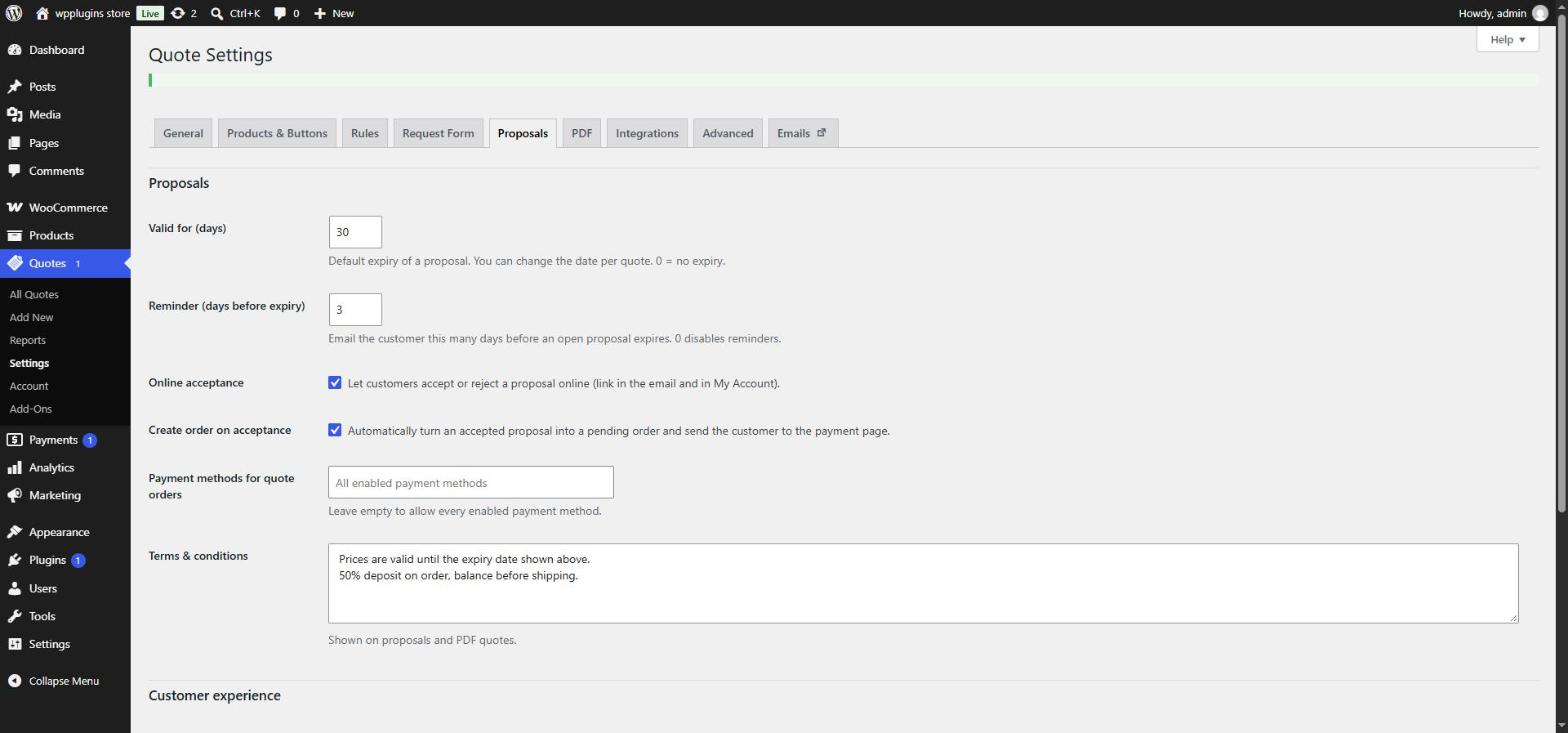1568x733 pixels.
Task: Open Payment methods for quote orders selector
Action: tap(470, 482)
